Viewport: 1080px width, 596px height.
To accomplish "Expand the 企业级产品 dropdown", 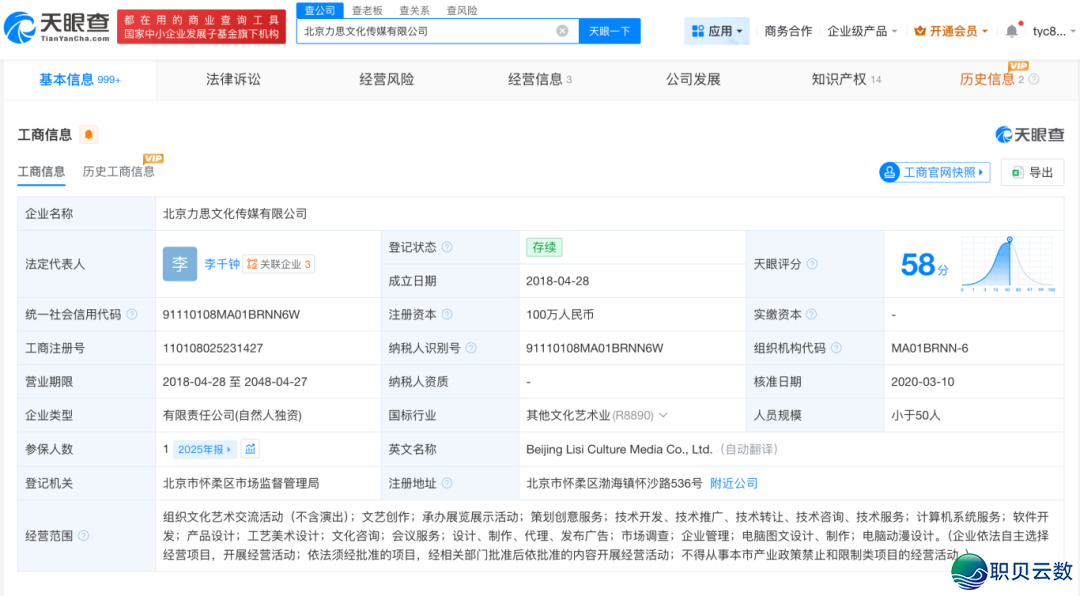I will [x=862, y=31].
